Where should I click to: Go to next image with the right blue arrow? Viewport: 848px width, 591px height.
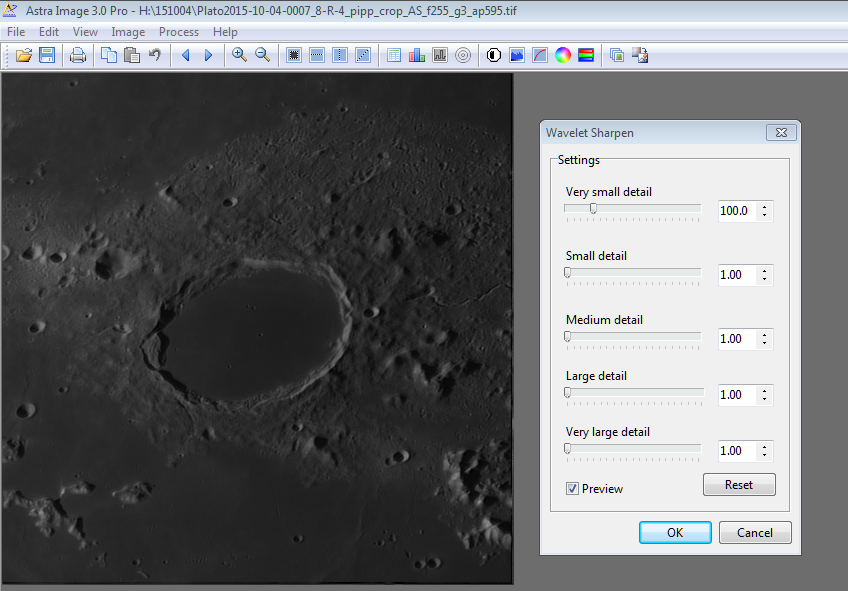[209, 55]
